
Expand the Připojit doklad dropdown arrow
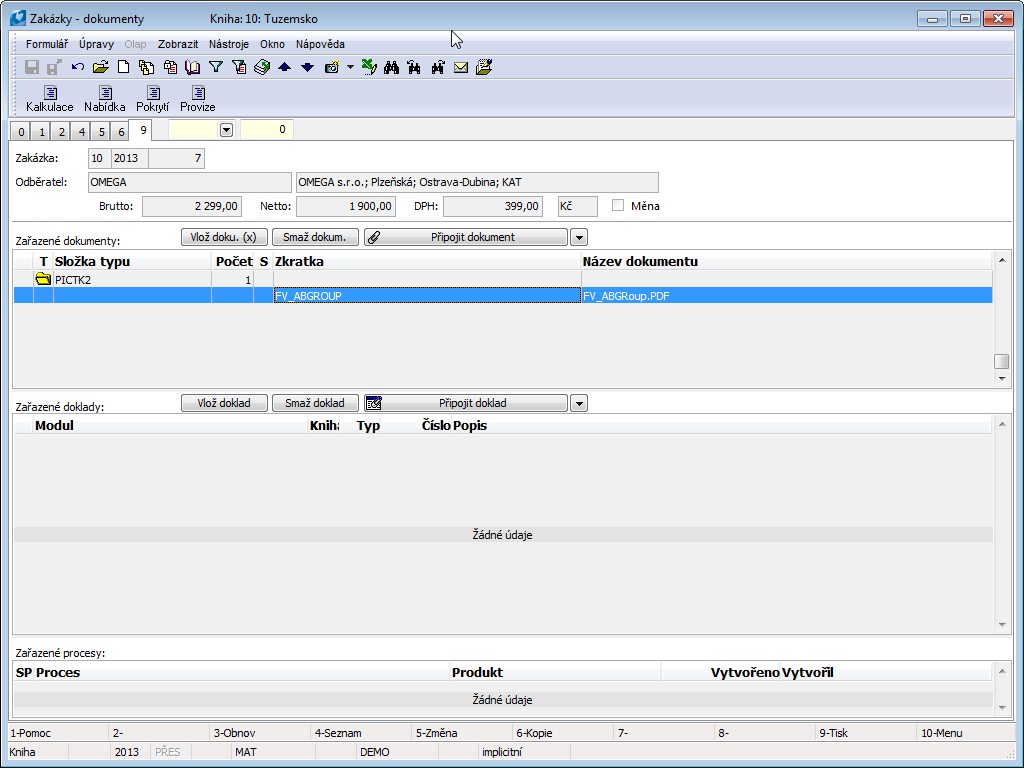(x=578, y=403)
